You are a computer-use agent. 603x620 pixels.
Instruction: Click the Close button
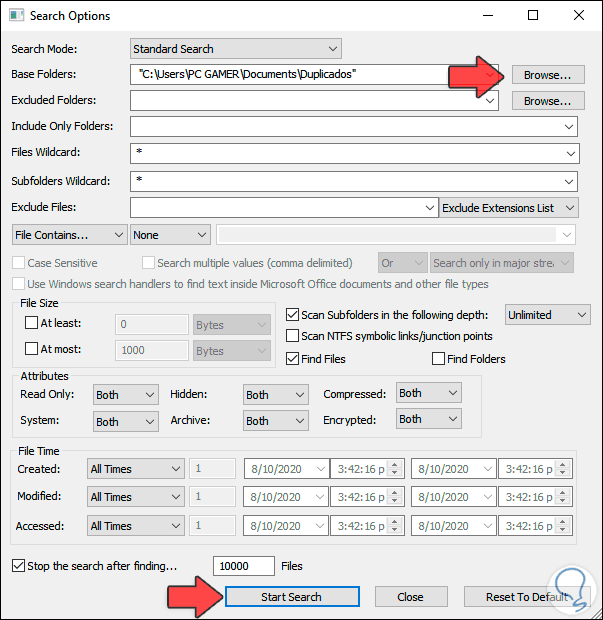(411, 597)
